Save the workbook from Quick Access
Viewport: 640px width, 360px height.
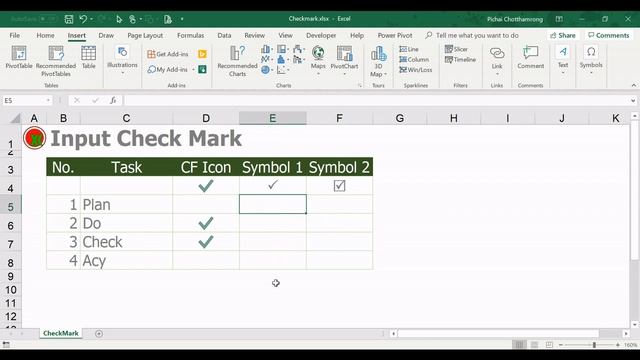click(69, 19)
